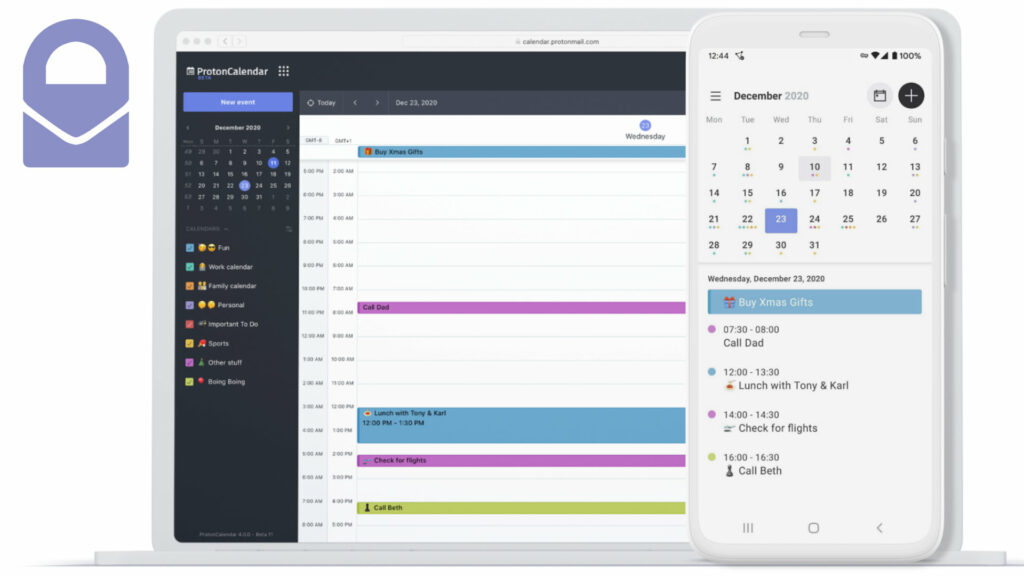Viewport: 1024px width, 576px height.
Task: Tap the Android recent apps button
Action: click(748, 528)
